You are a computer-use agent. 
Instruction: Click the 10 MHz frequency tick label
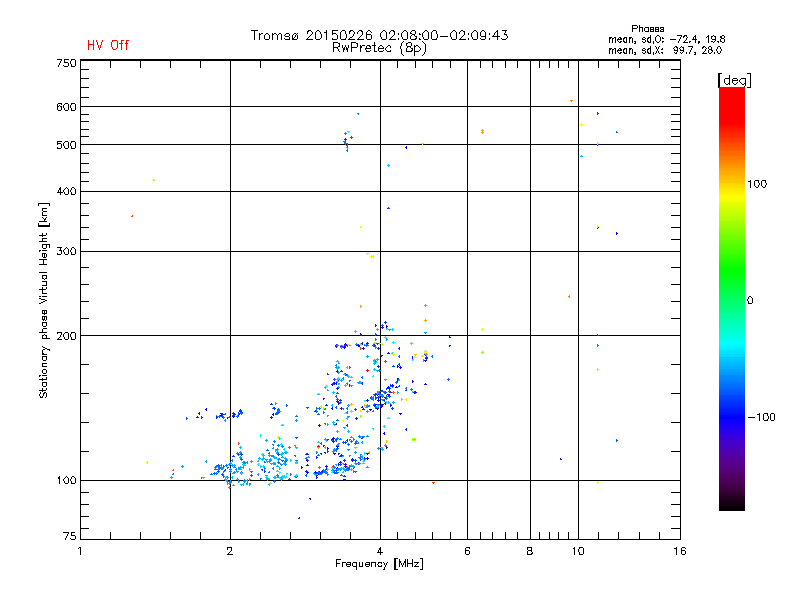pos(578,551)
